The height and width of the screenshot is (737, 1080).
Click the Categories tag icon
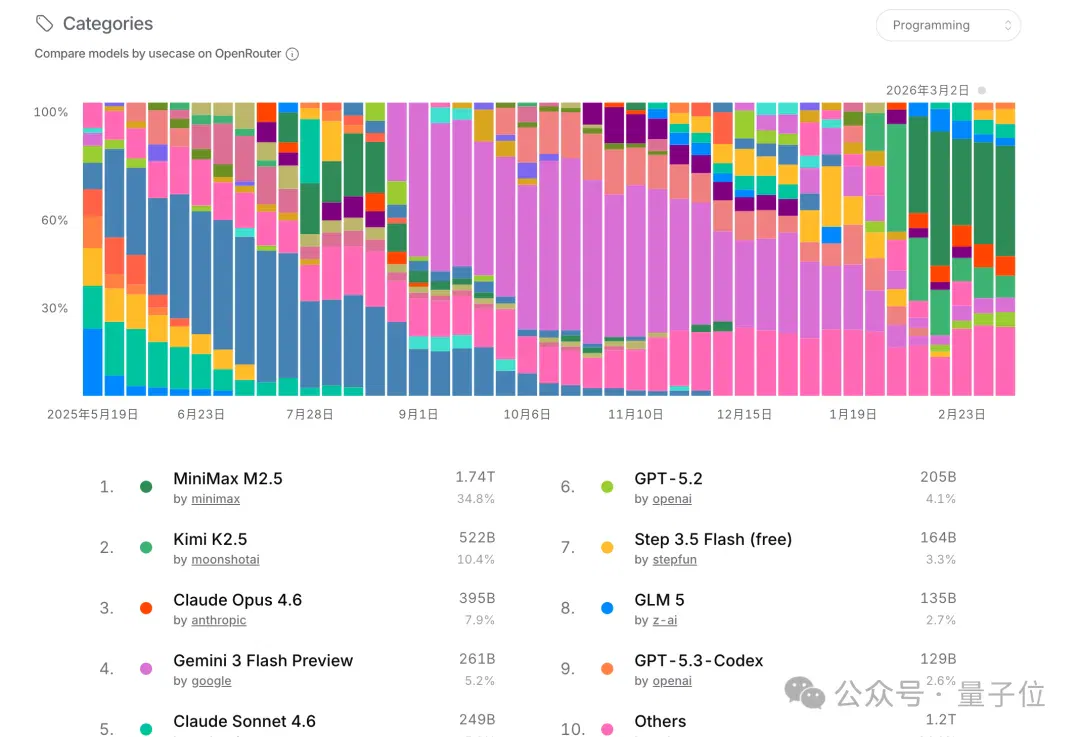[45, 23]
